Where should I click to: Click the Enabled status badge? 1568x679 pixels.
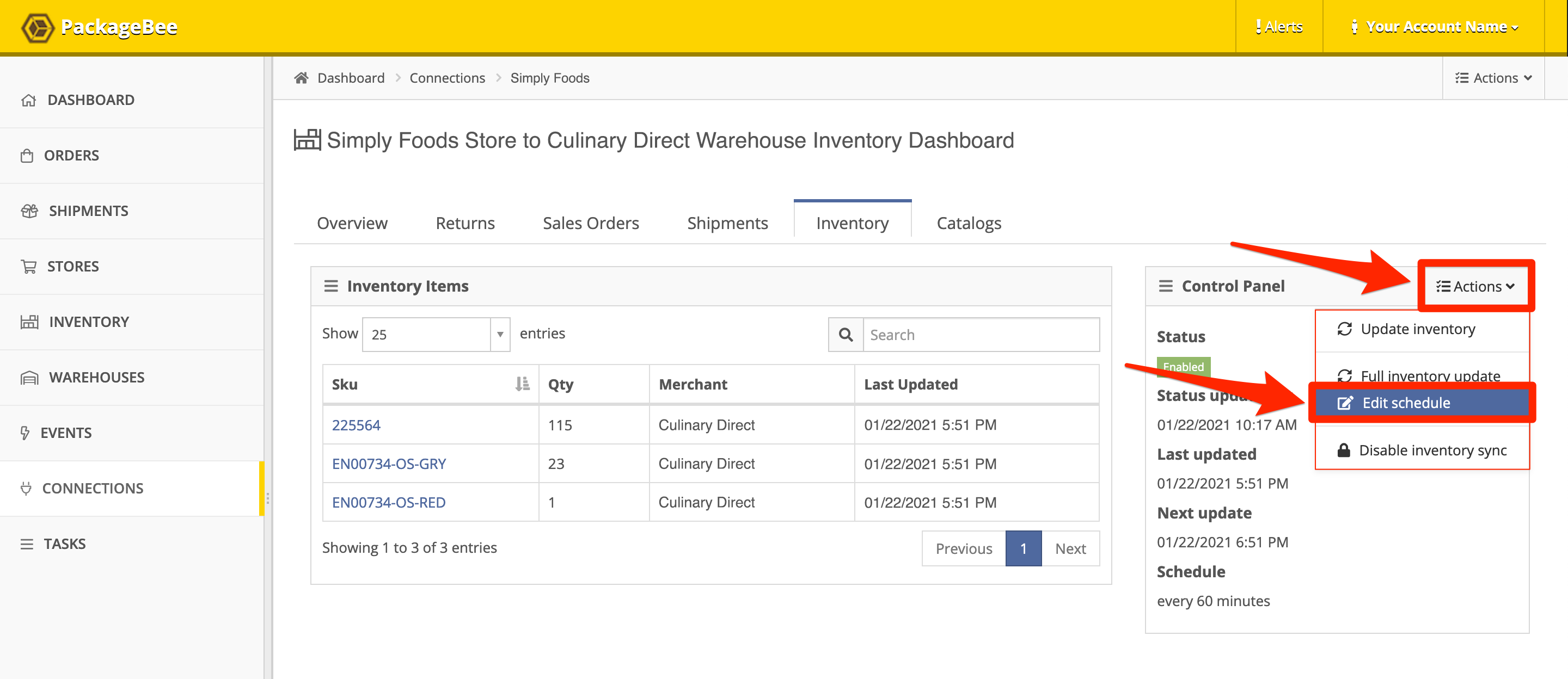[1183, 367]
